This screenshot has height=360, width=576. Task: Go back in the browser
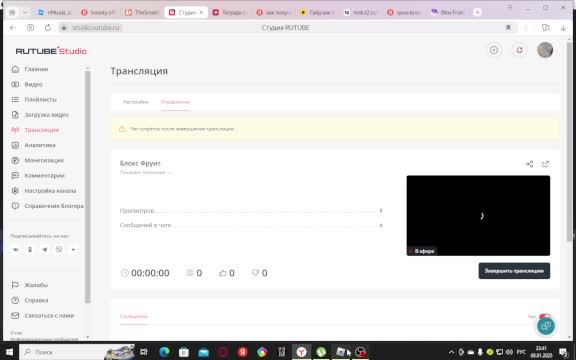[x=13, y=28]
